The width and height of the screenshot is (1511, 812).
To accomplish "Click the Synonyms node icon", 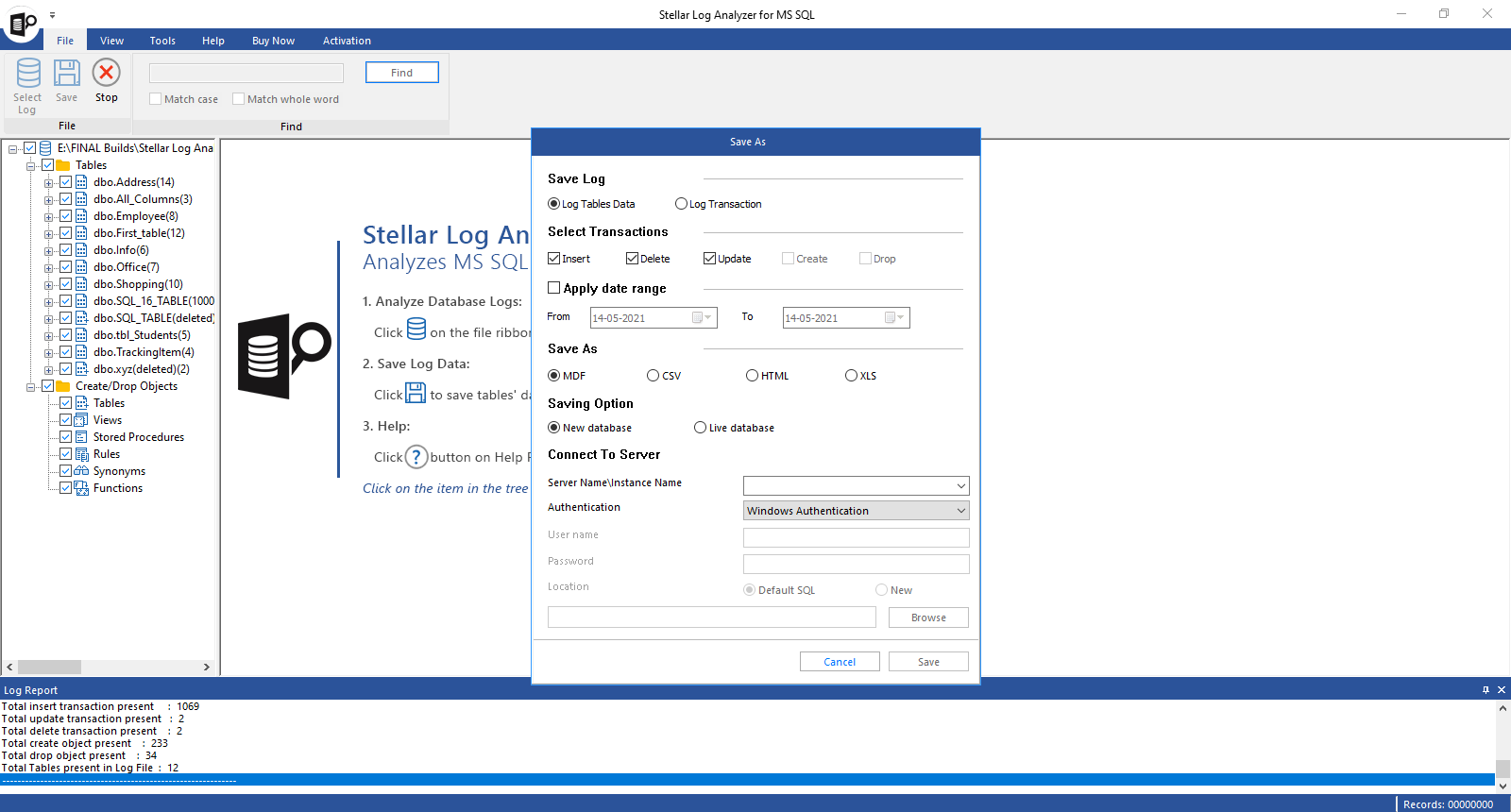I will (81, 471).
